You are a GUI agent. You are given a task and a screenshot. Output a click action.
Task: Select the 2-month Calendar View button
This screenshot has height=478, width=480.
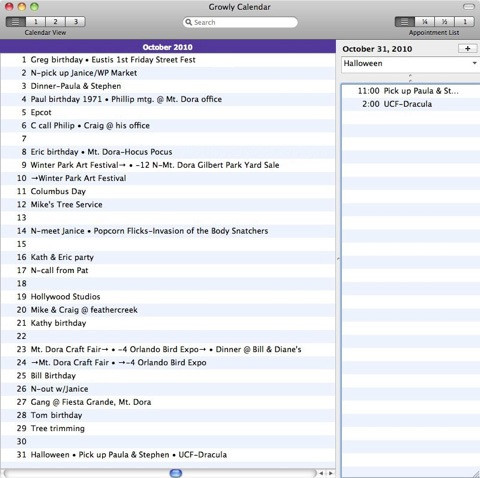tap(56, 22)
